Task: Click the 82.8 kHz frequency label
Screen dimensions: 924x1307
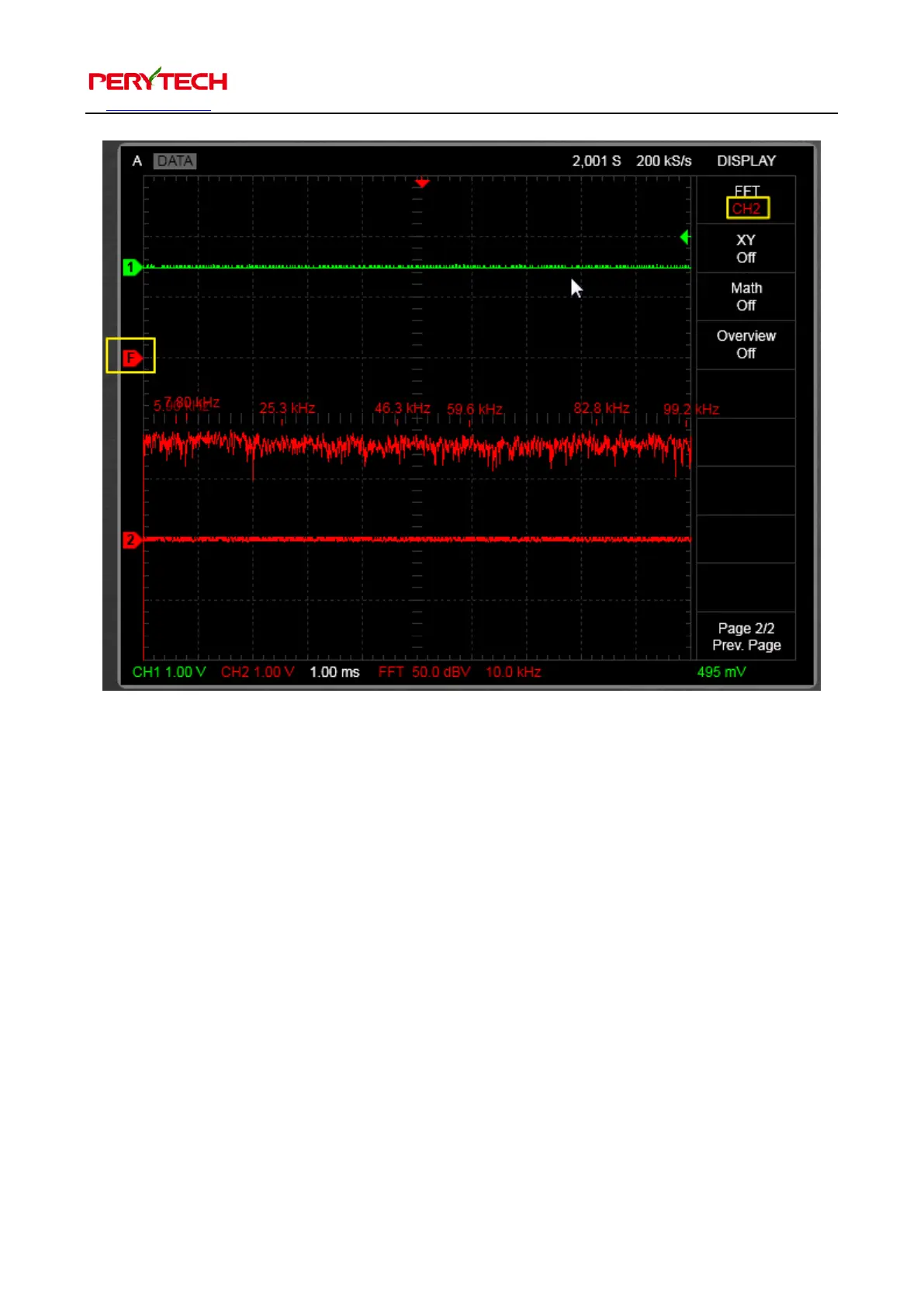Action: click(601, 408)
